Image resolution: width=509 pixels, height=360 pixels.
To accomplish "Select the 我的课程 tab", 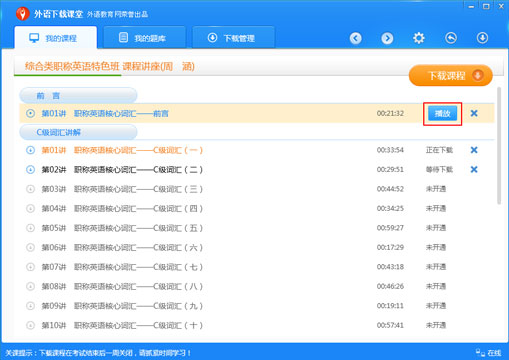I will tap(56, 38).
